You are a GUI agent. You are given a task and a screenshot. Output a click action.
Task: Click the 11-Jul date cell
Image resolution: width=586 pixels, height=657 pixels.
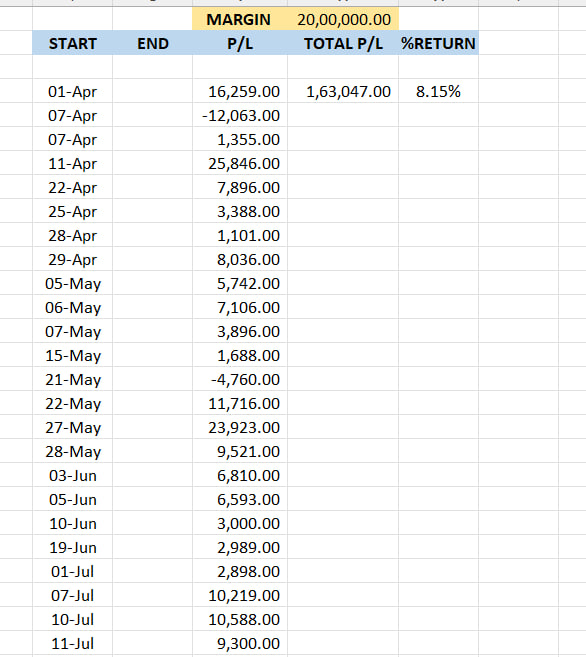point(72,644)
